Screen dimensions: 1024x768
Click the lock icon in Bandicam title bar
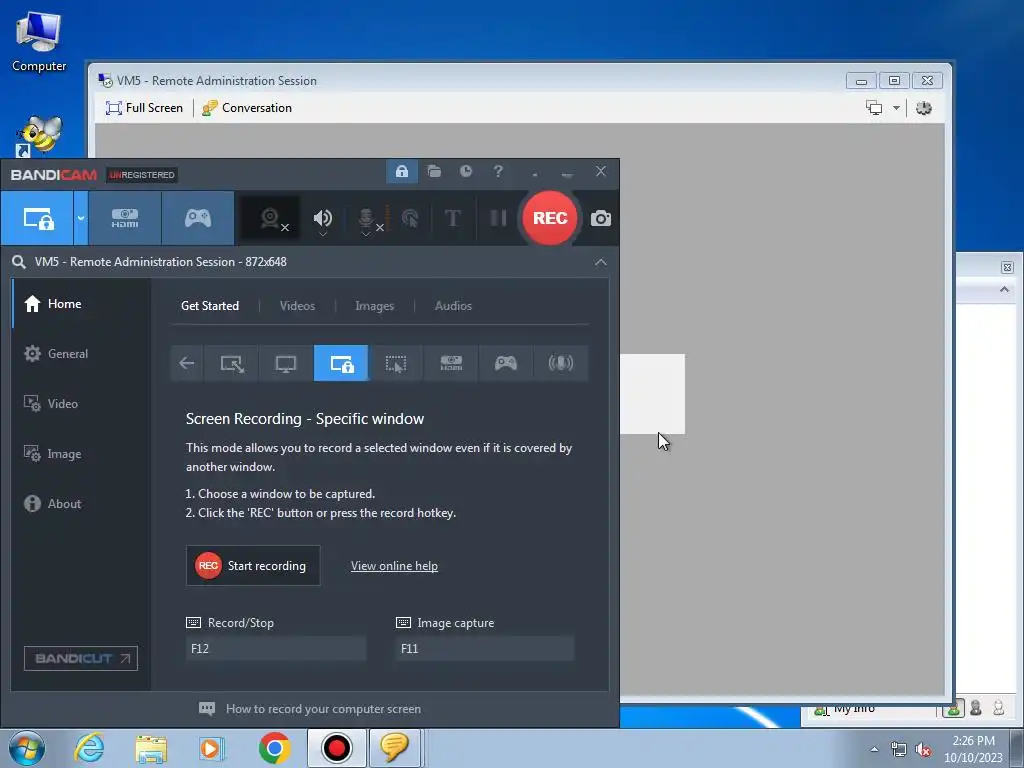tap(402, 172)
